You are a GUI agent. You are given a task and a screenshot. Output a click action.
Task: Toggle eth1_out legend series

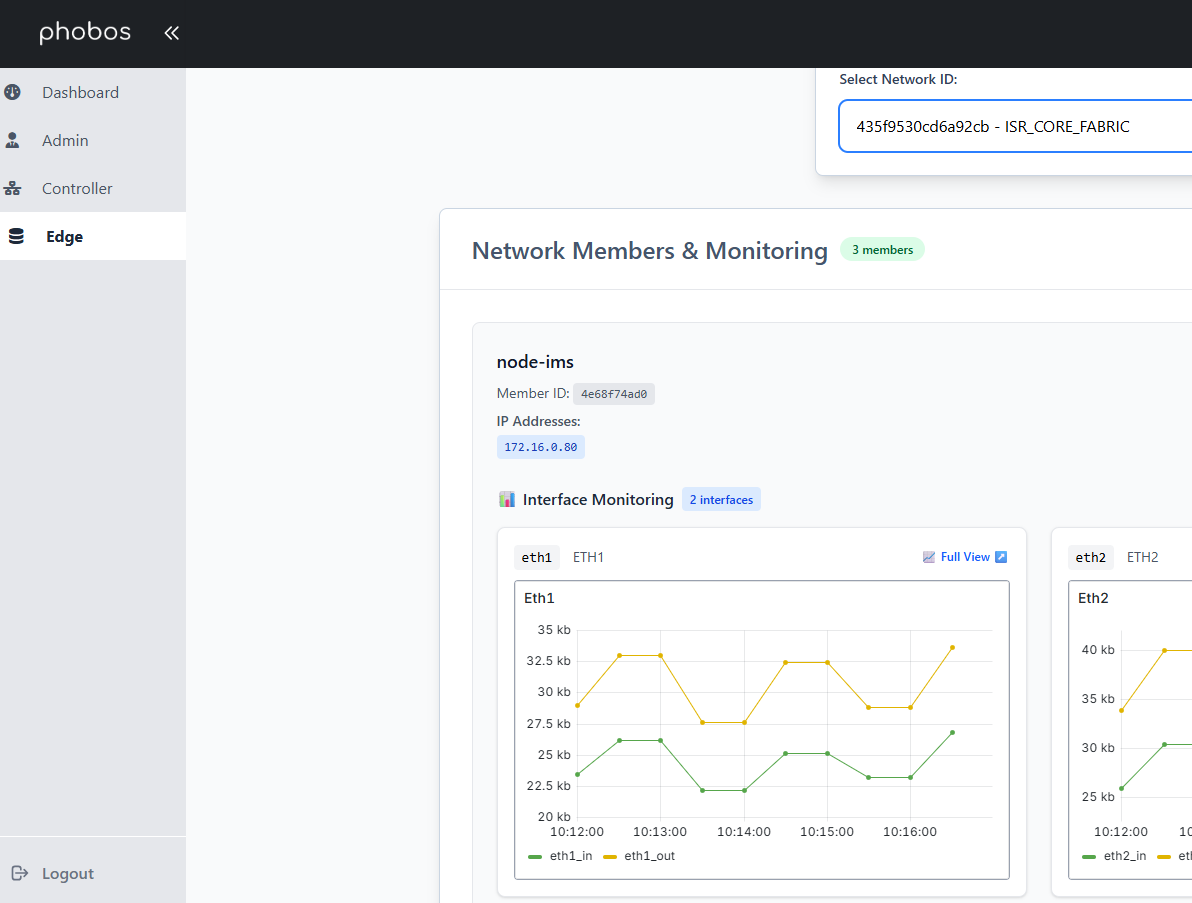click(639, 856)
